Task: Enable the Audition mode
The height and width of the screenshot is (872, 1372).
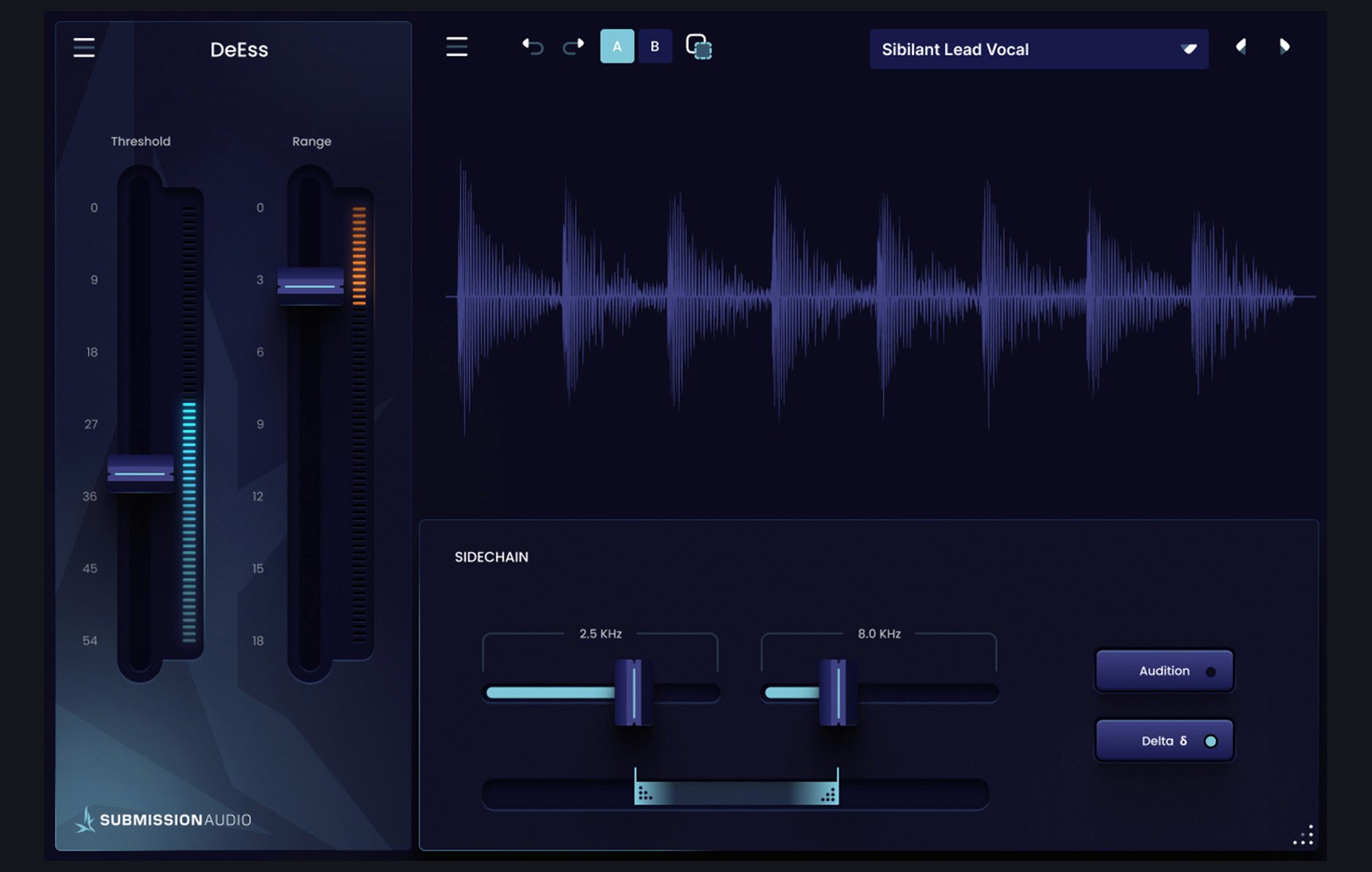Action: [1165, 671]
